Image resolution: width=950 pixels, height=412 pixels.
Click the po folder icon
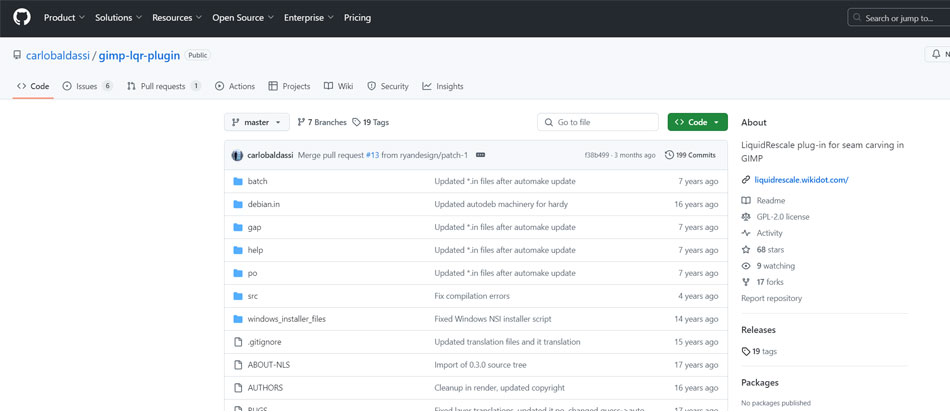click(x=238, y=273)
